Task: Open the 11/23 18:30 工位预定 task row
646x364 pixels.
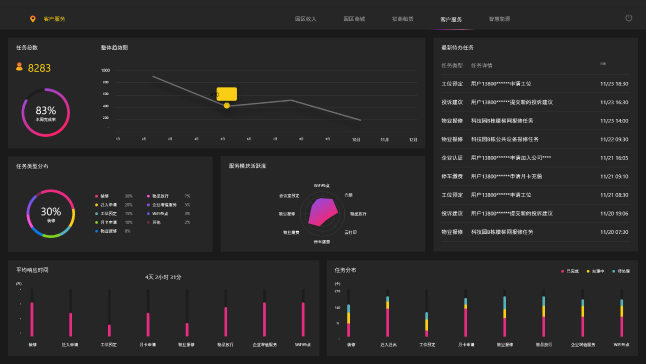Action: (x=535, y=84)
